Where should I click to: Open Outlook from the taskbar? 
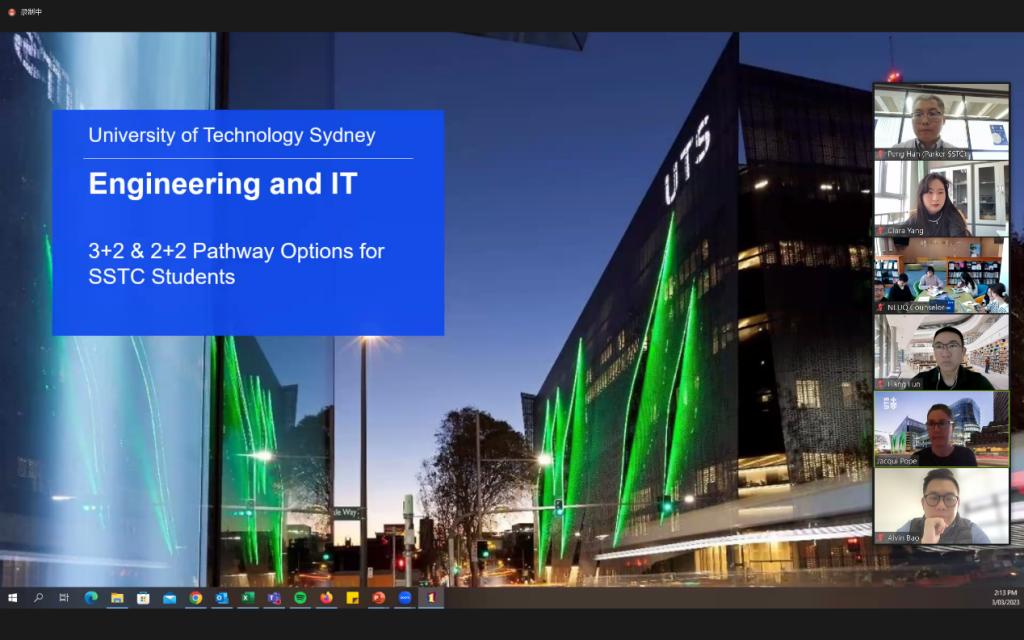[x=222, y=598]
